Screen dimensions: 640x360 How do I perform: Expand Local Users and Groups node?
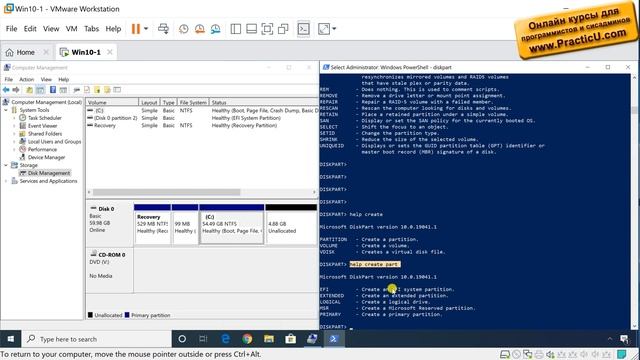tap(14, 142)
